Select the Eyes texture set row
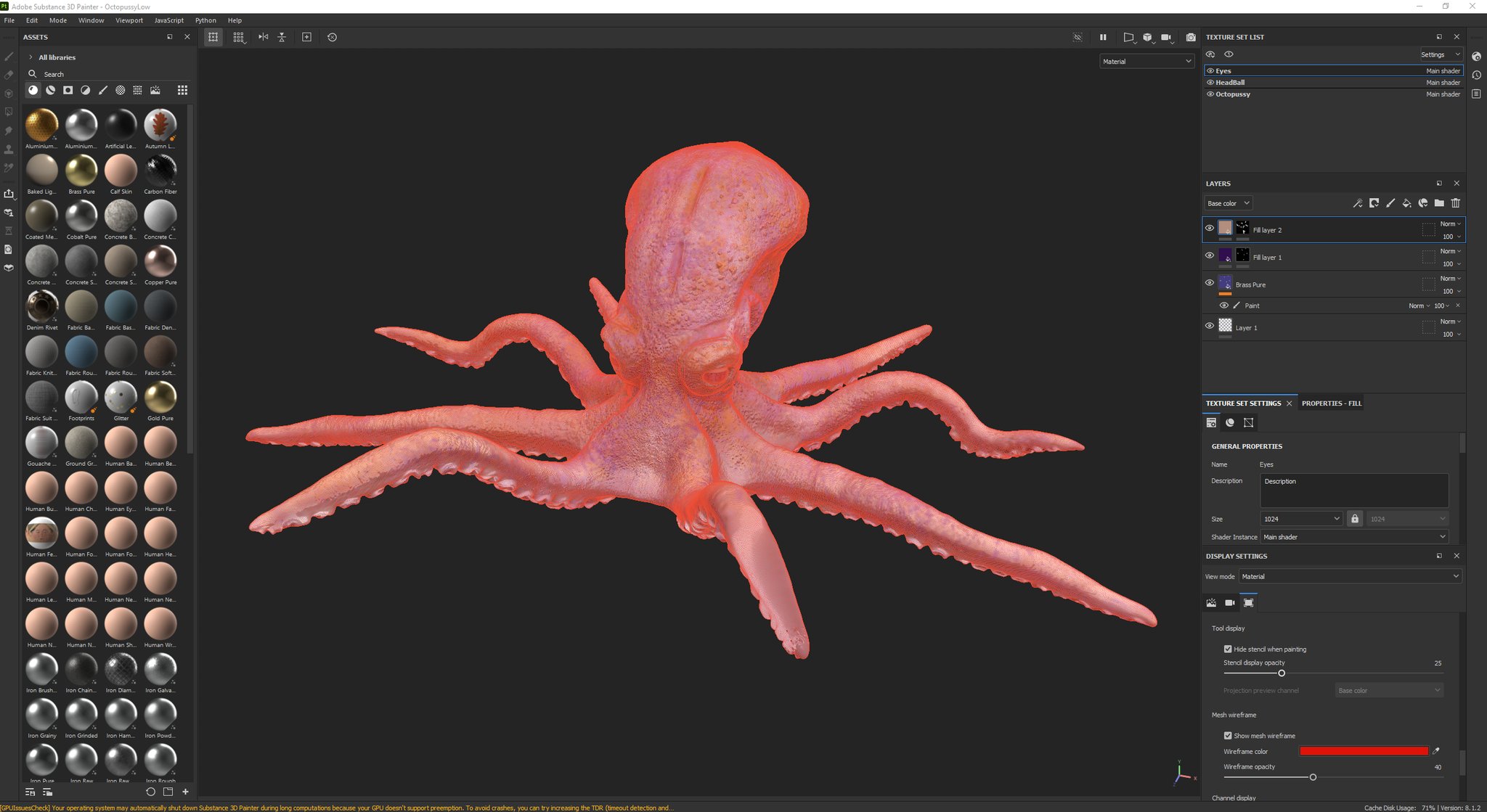The height and width of the screenshot is (812, 1487). pyautogui.click(x=1333, y=71)
